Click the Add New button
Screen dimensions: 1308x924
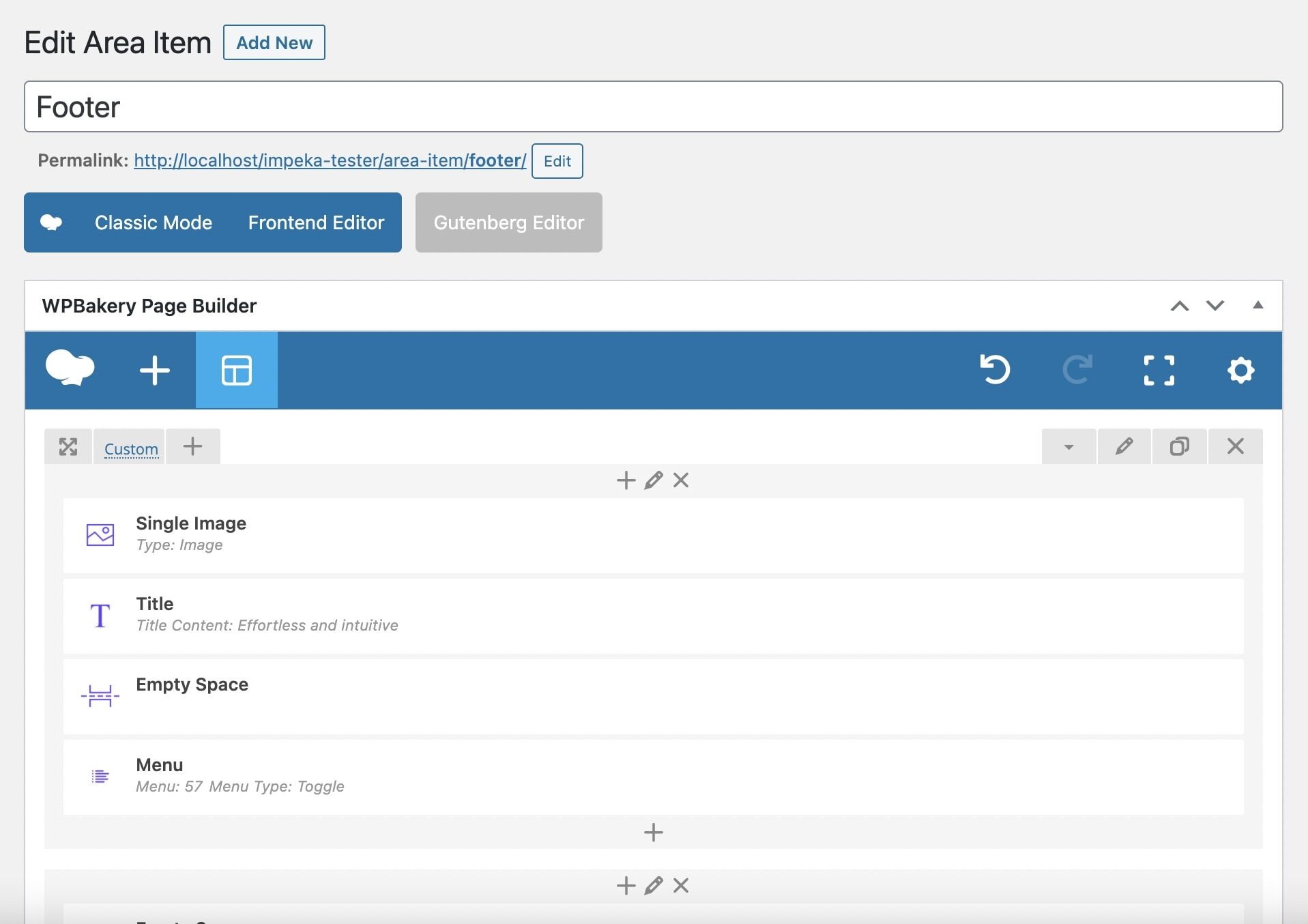click(x=274, y=42)
